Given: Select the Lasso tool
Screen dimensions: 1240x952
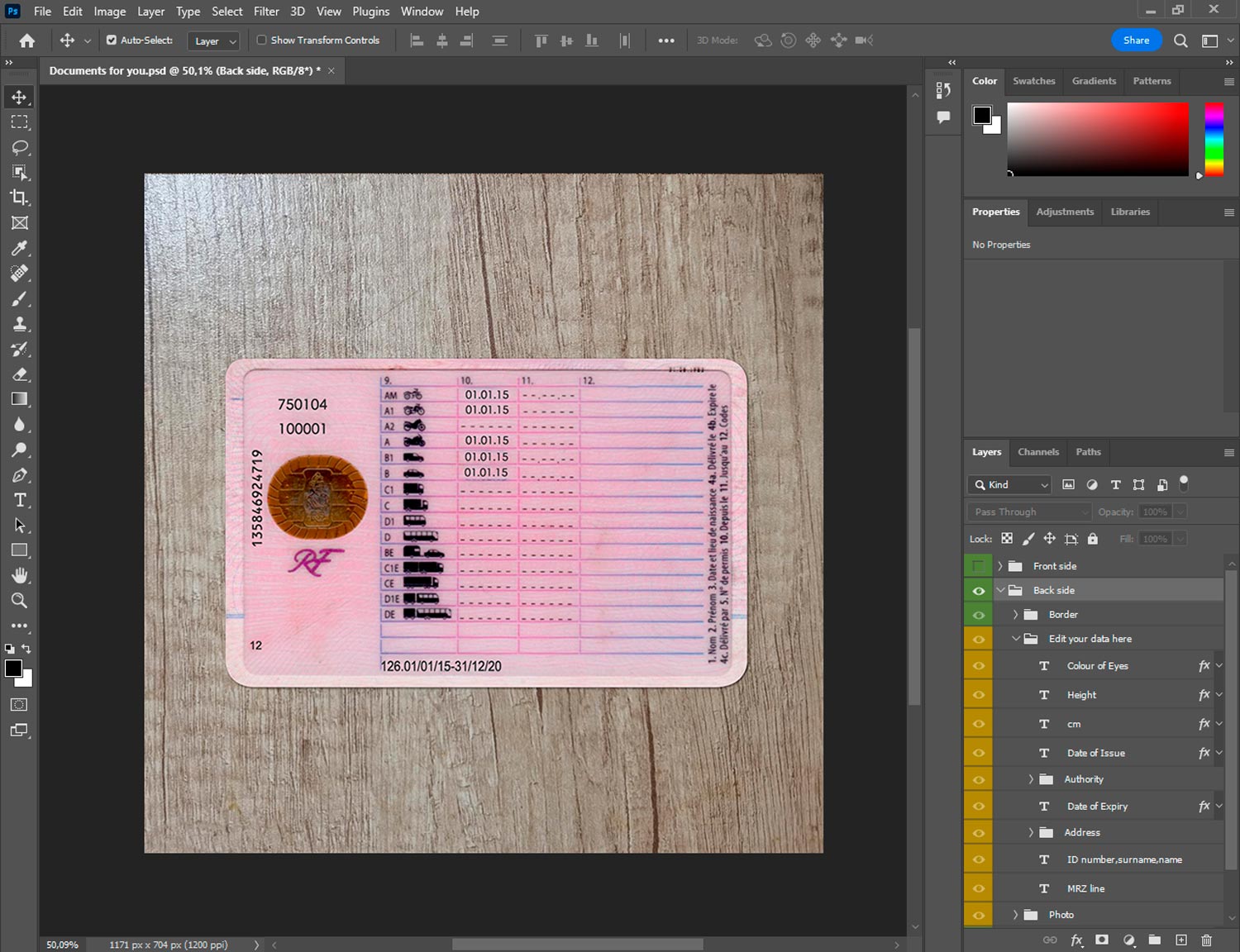Looking at the screenshot, I should pyautogui.click(x=19, y=147).
